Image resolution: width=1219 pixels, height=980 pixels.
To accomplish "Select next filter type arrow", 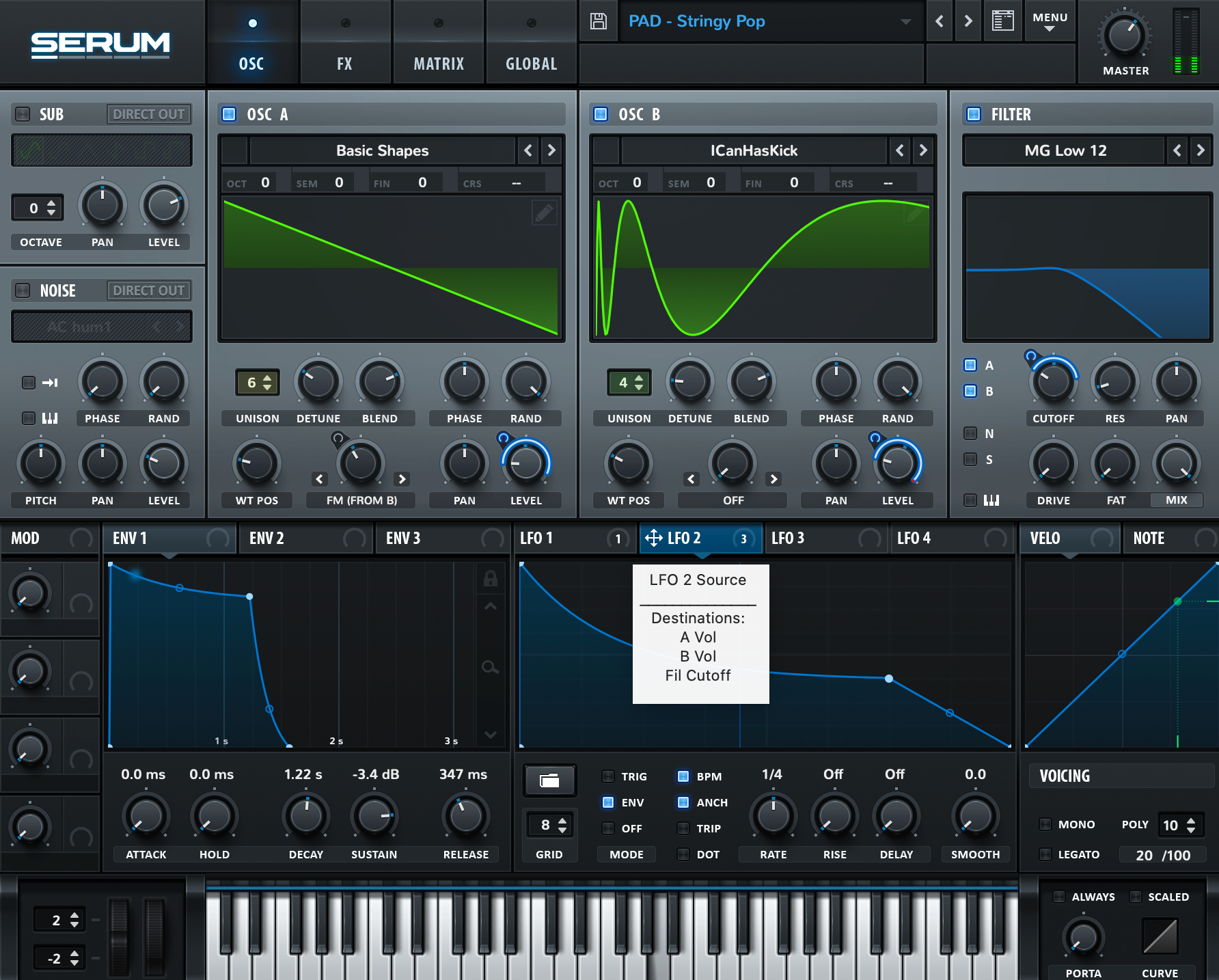I will point(1201,150).
